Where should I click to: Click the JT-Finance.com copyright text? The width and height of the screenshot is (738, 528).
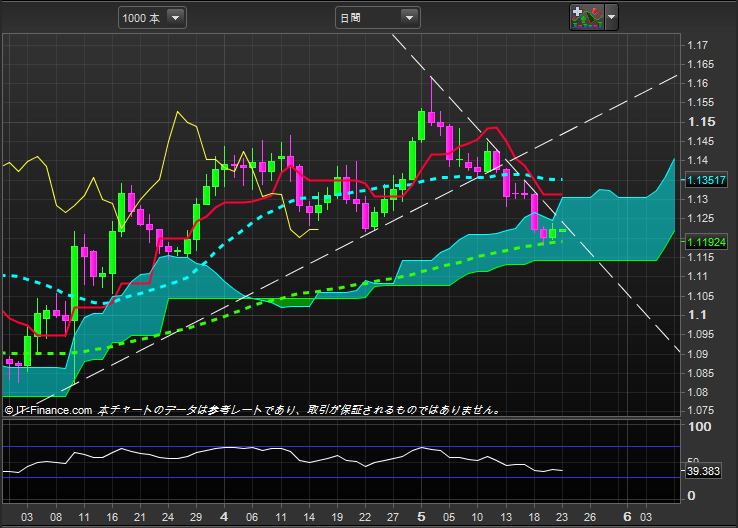[48, 410]
